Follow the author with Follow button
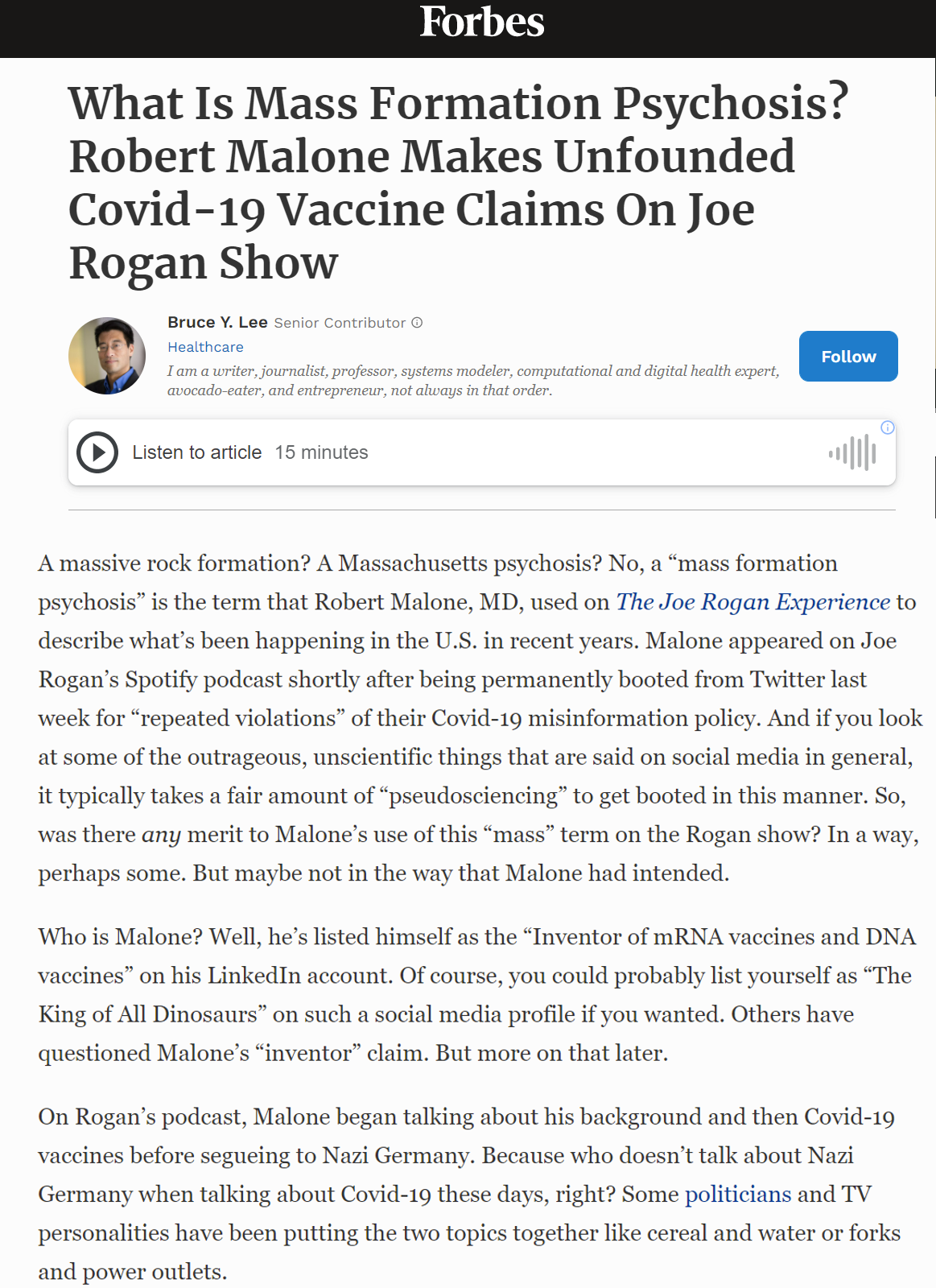 pos(847,356)
